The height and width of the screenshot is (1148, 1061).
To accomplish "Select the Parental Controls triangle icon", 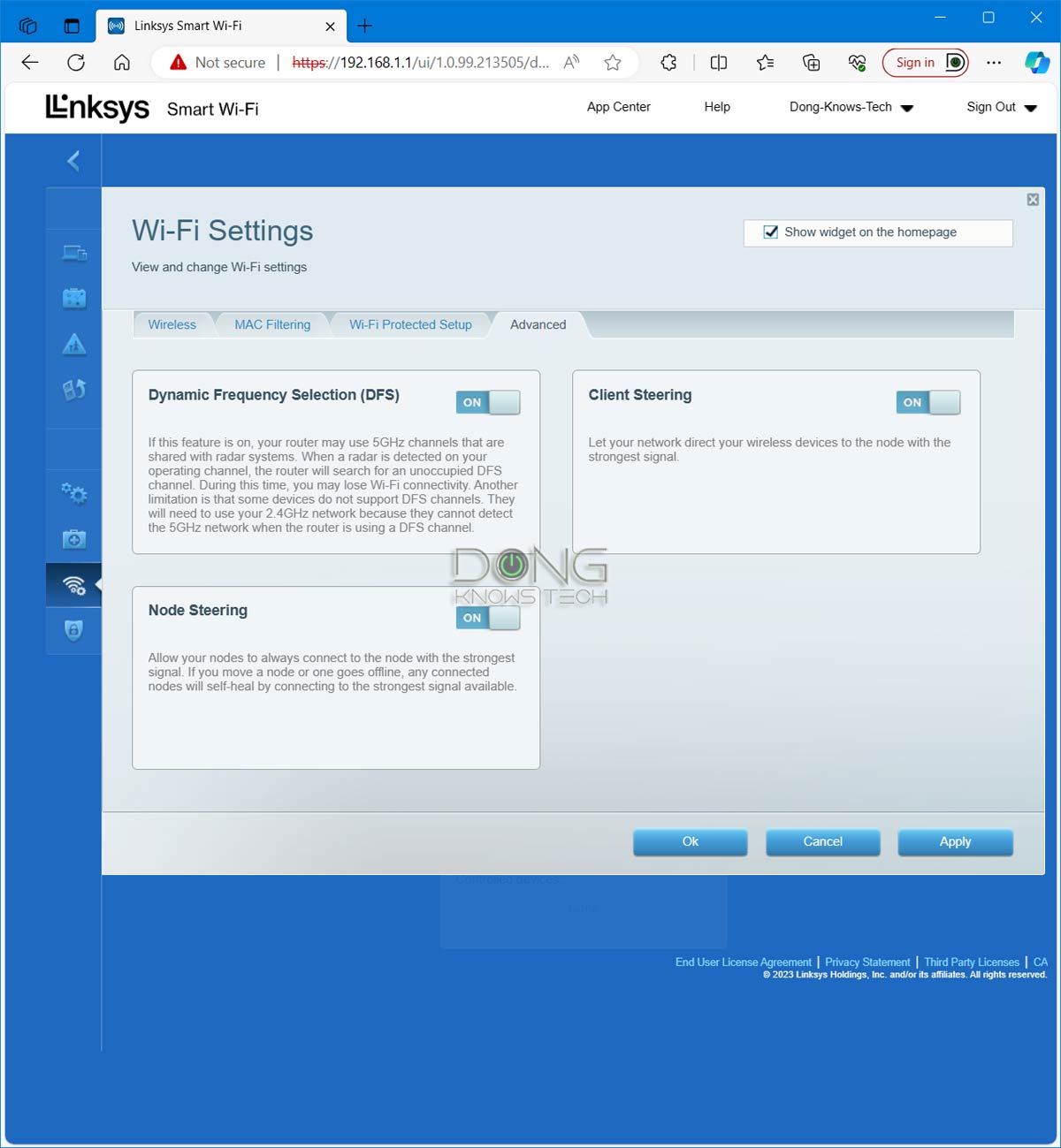I will click(x=73, y=345).
